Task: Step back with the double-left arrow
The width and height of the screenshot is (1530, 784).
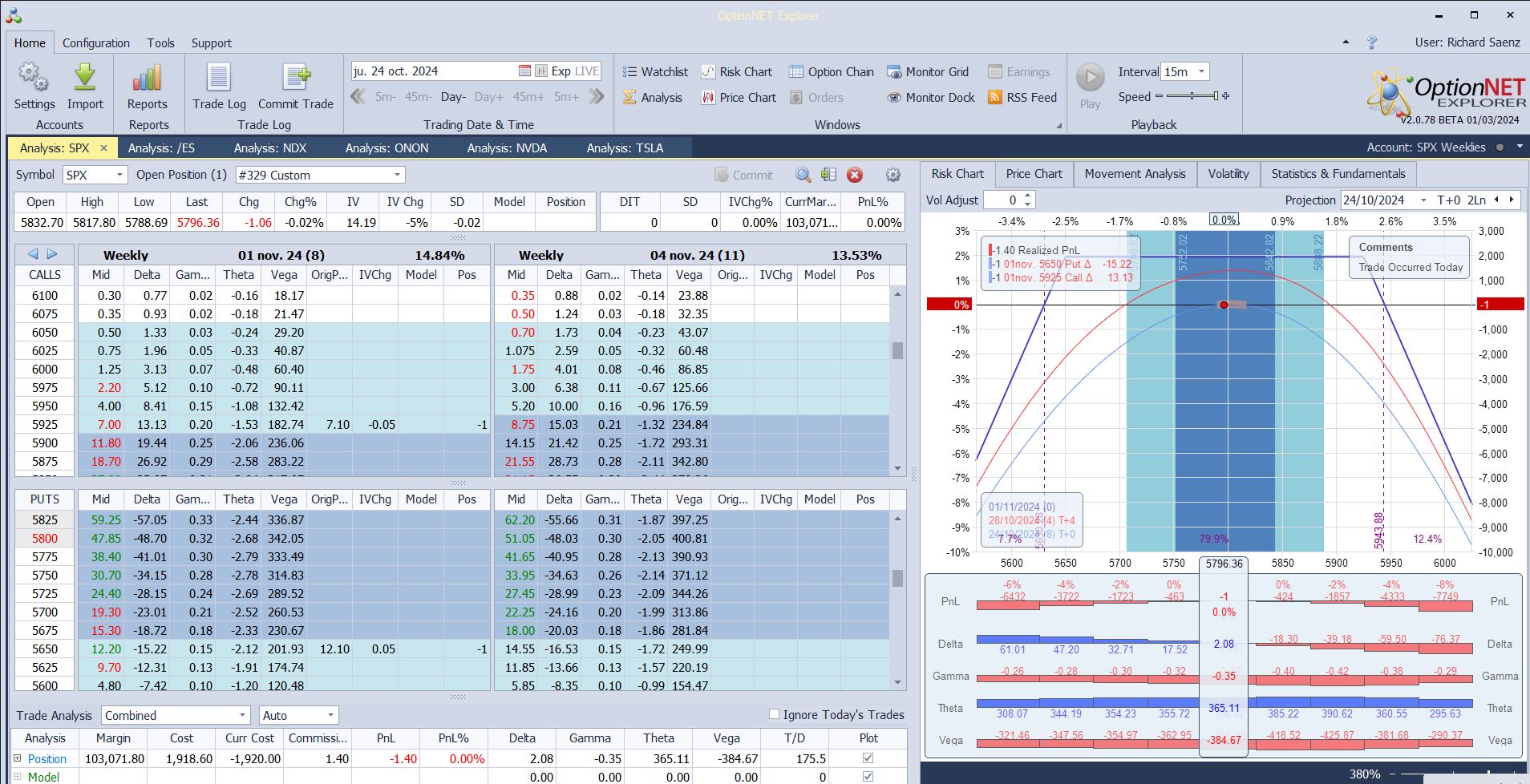Action: [358, 97]
